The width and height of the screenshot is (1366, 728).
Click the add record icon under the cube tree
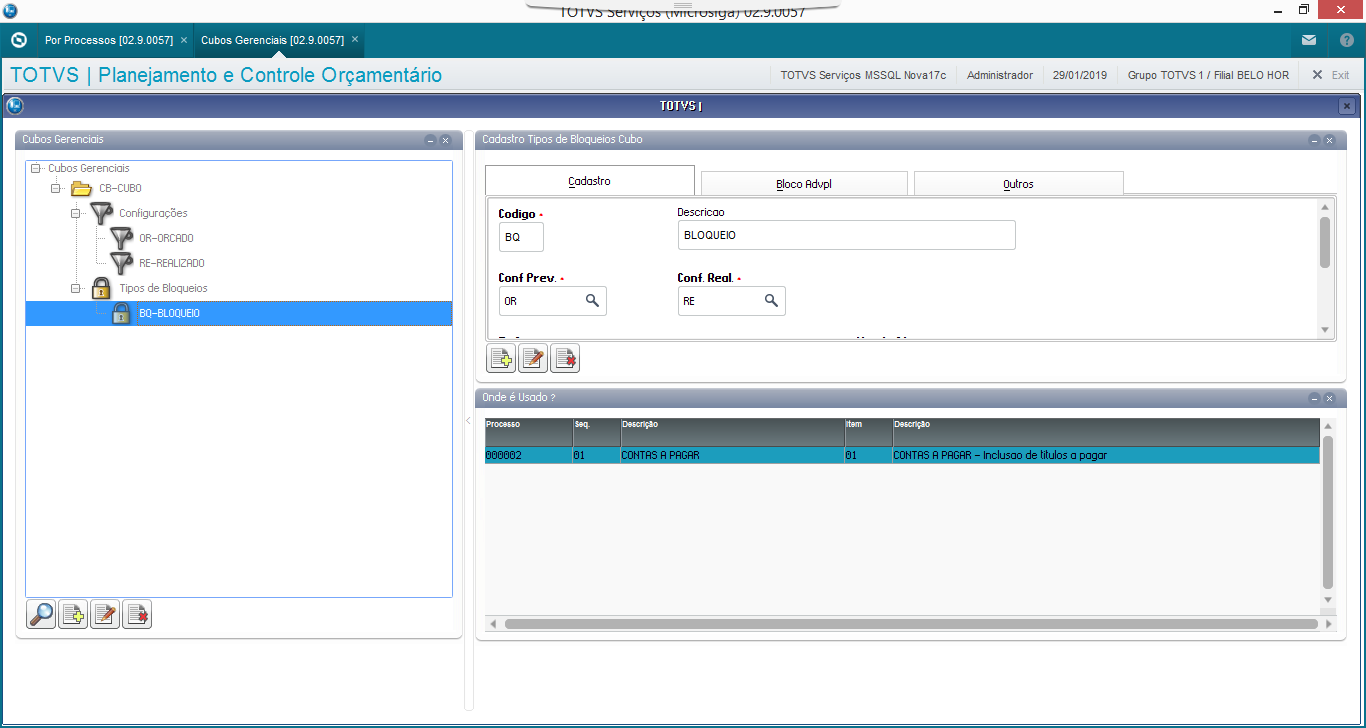[x=73, y=614]
